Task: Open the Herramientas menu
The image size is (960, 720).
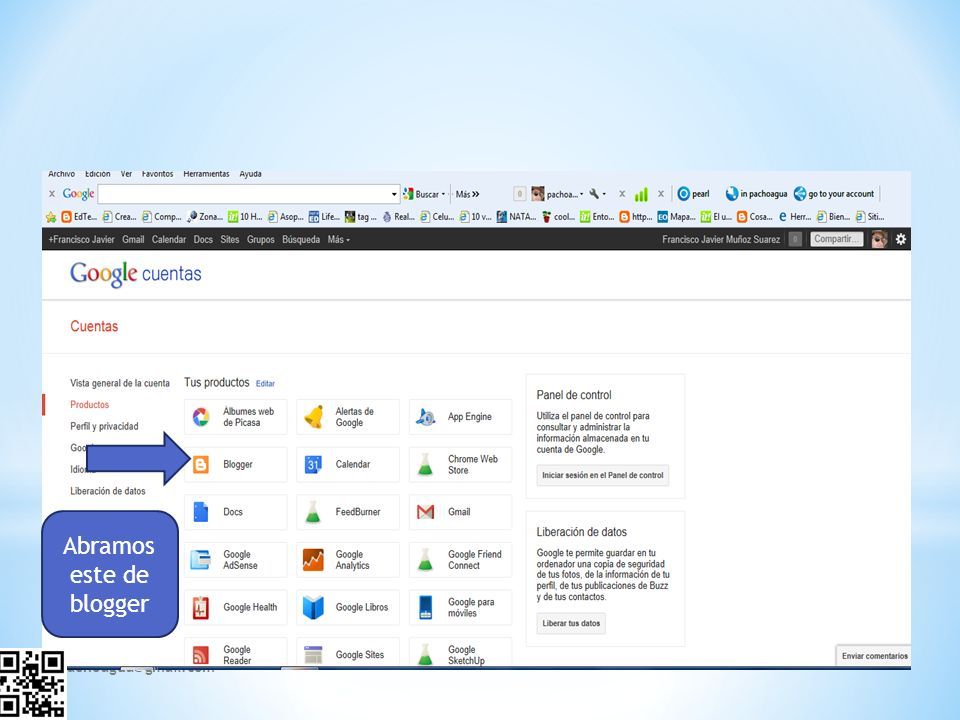Action: point(206,174)
